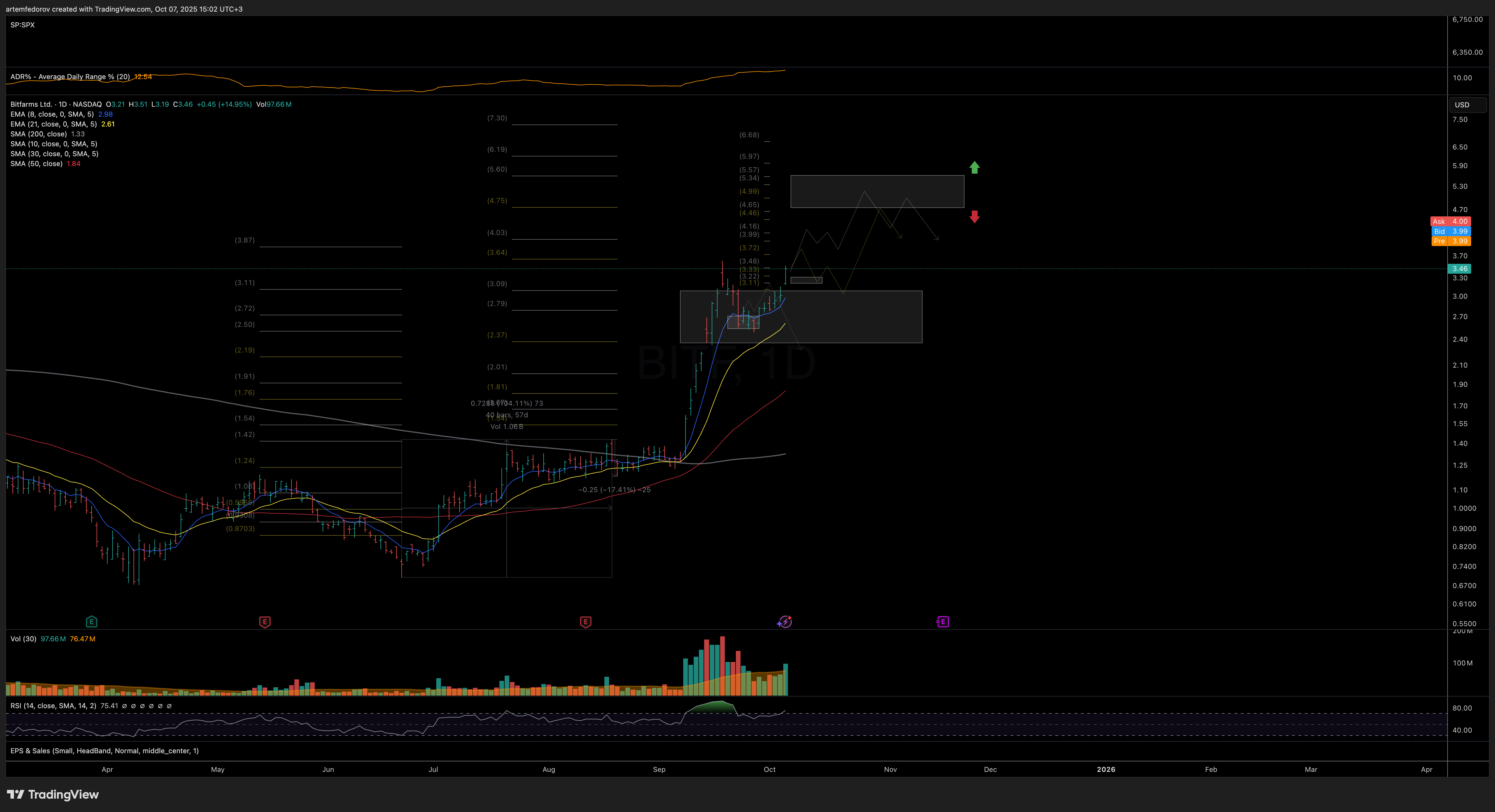The width and height of the screenshot is (1495, 812).
Task: Select the Vol (30) indicator legend
Action: point(23,638)
